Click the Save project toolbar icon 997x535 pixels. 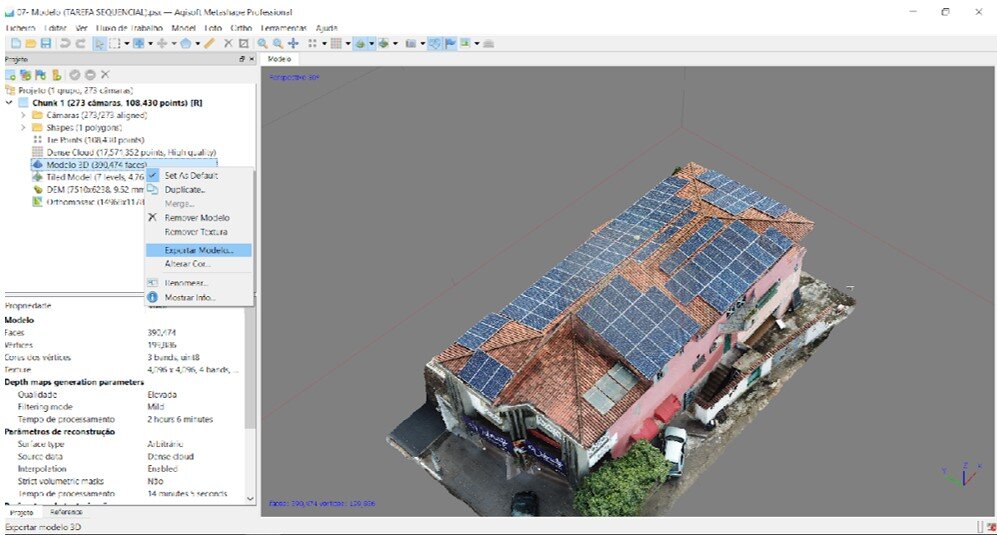[x=46, y=44]
